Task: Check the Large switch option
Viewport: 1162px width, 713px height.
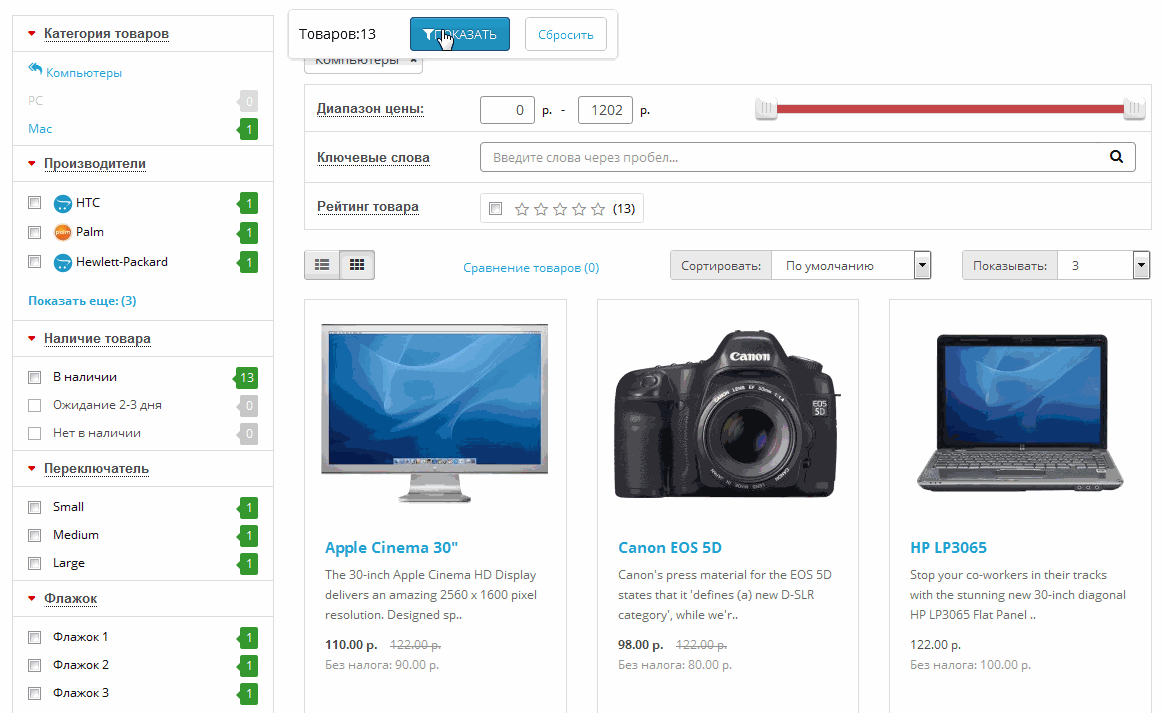Action: pos(34,563)
